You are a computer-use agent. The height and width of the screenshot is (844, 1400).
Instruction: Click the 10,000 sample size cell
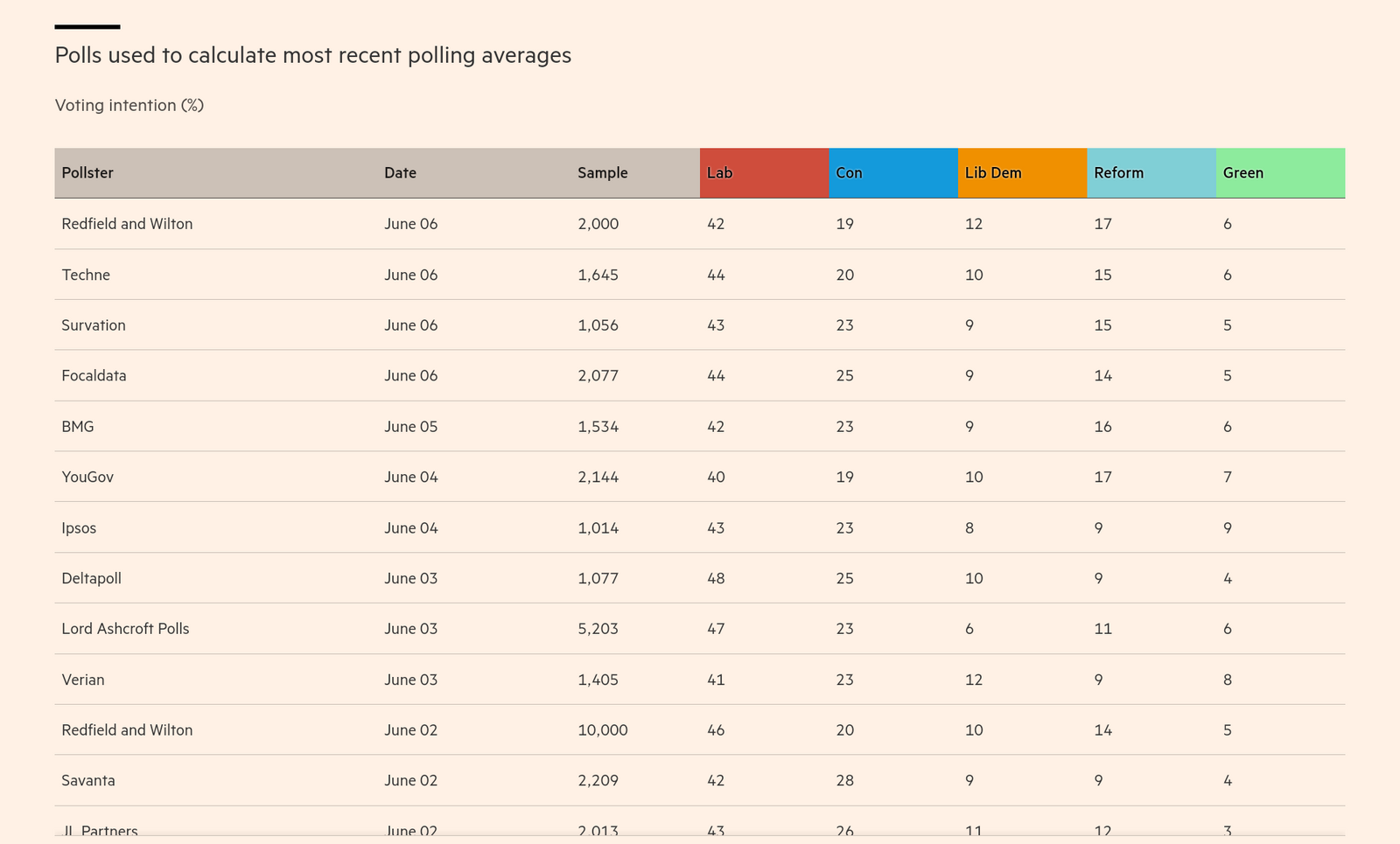(602, 730)
